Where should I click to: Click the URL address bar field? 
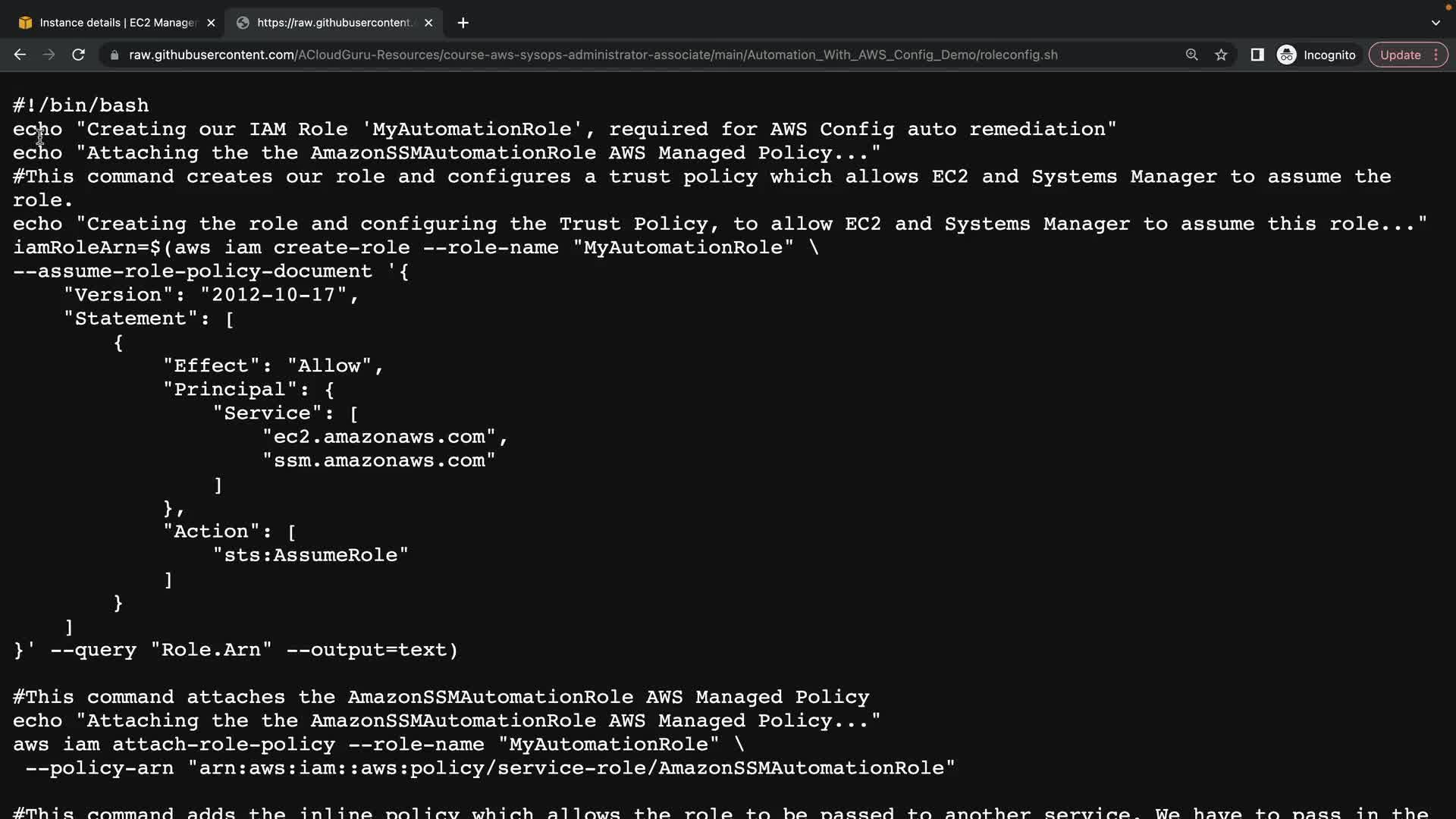point(591,55)
